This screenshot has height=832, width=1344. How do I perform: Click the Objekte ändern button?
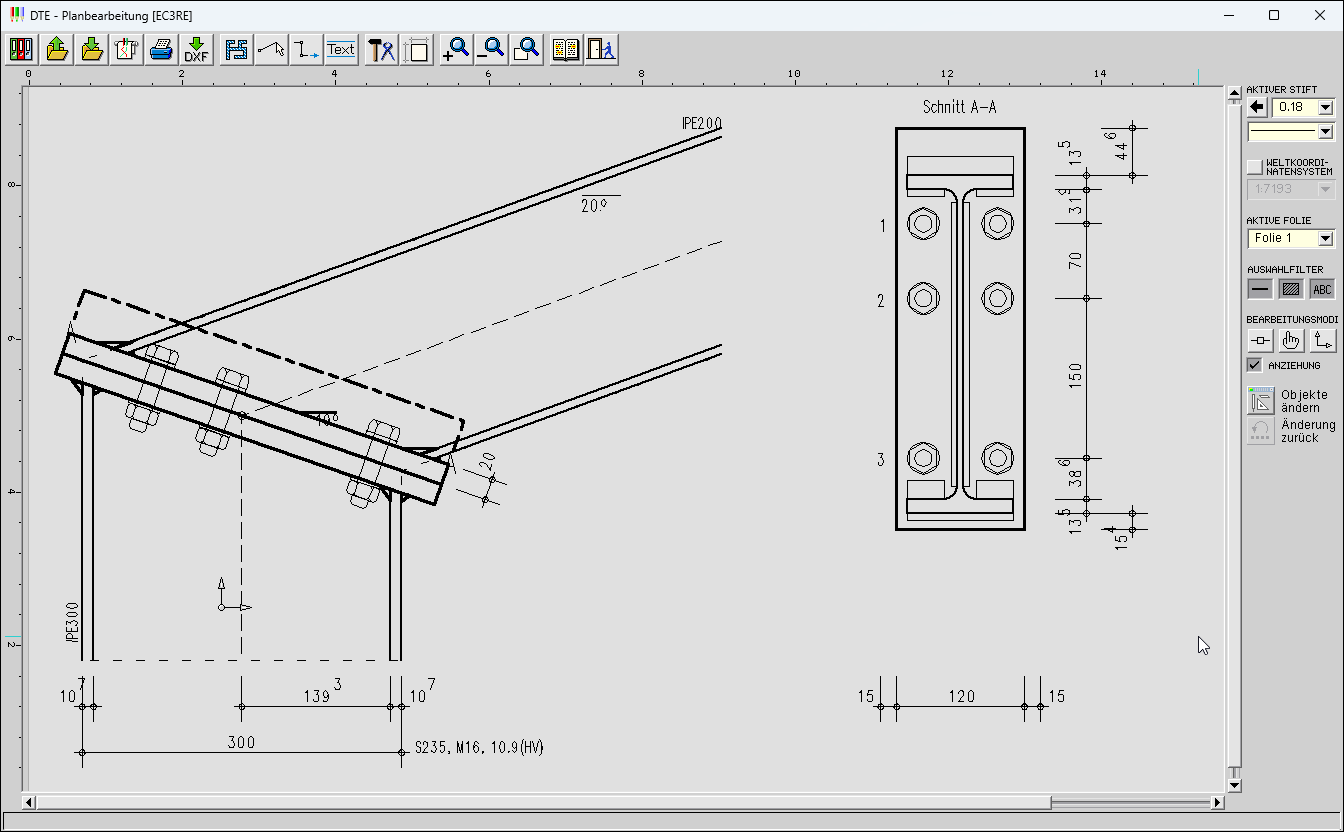click(x=1261, y=401)
